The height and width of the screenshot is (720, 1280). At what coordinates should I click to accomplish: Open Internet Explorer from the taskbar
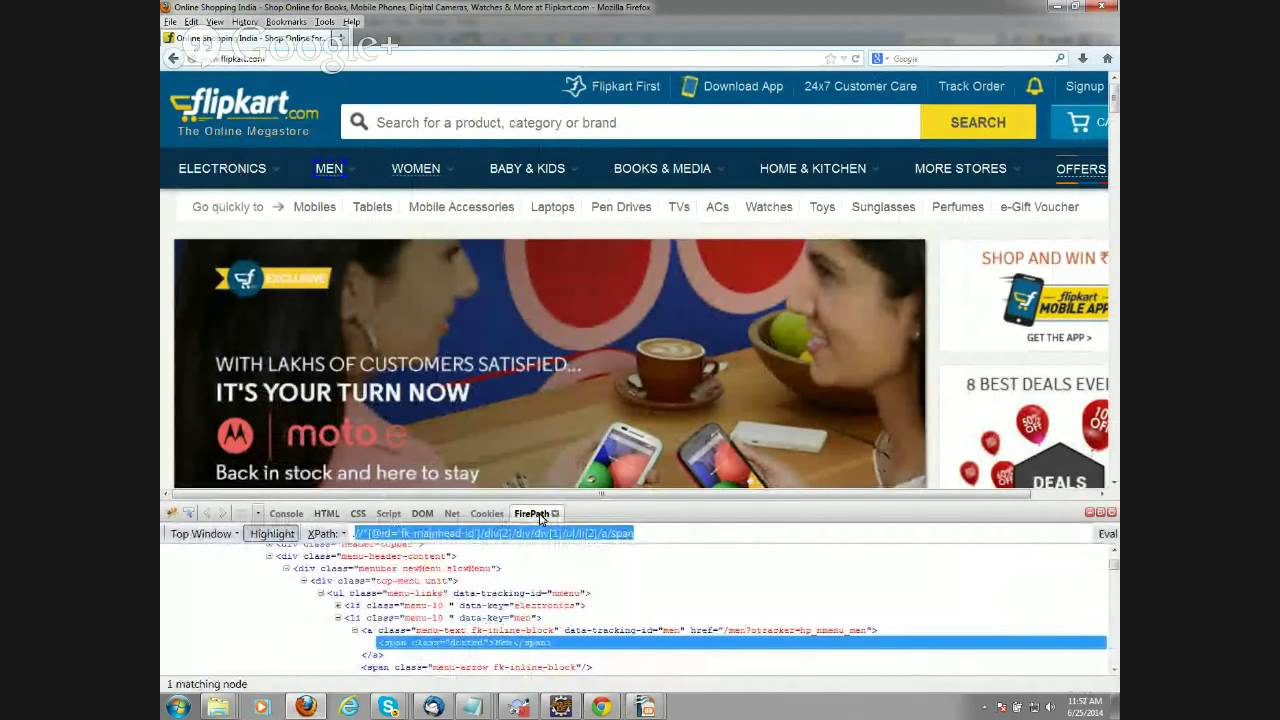coord(348,707)
